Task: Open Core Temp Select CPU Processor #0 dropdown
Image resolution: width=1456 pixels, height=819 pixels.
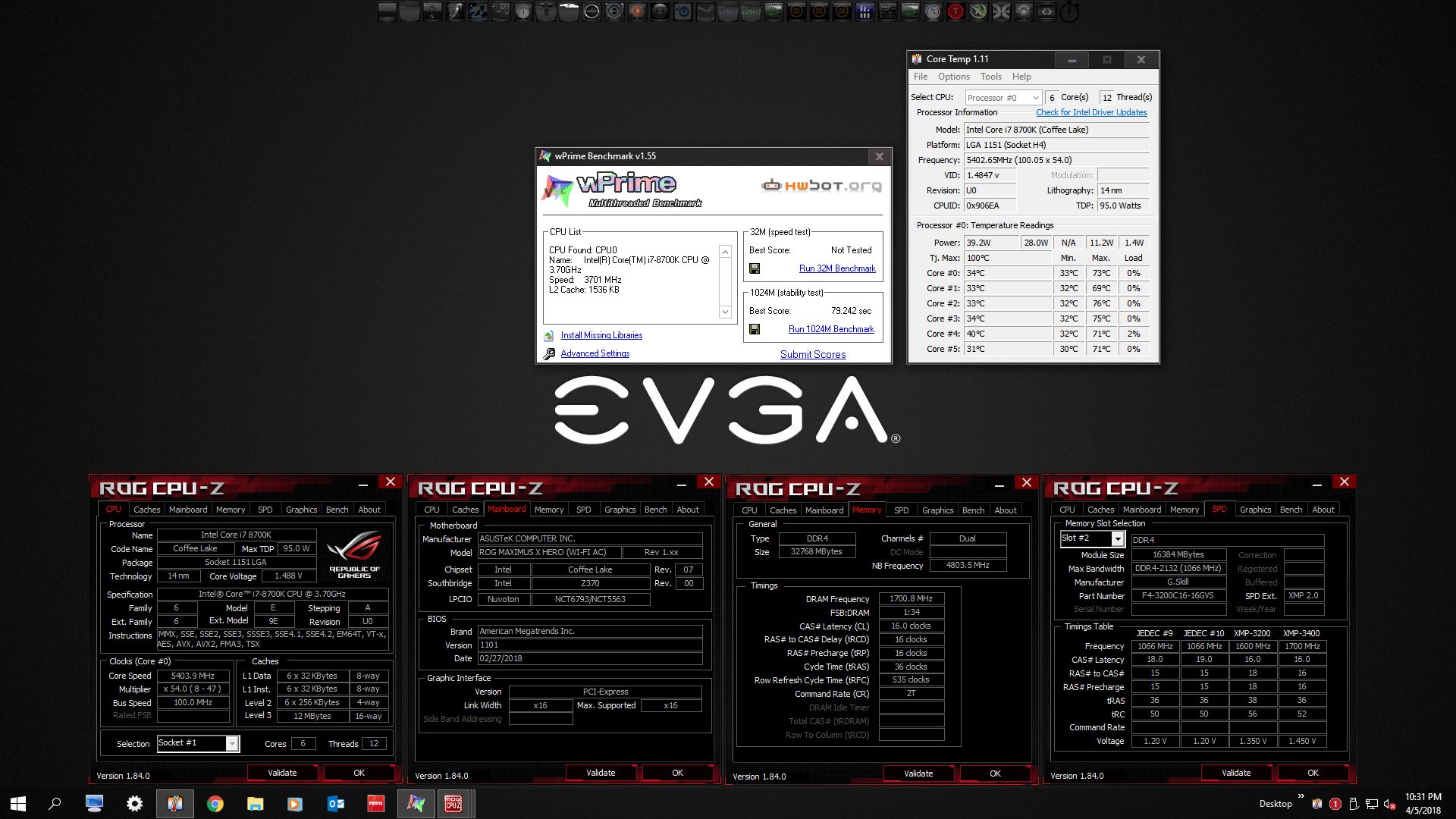Action: (x=1003, y=98)
